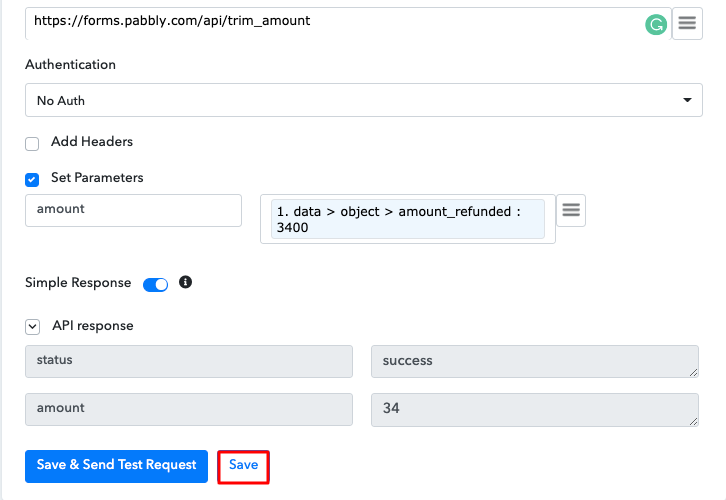Open the hamburger menu beside amount_refunded value
This screenshot has width=726, height=500.
(571, 210)
